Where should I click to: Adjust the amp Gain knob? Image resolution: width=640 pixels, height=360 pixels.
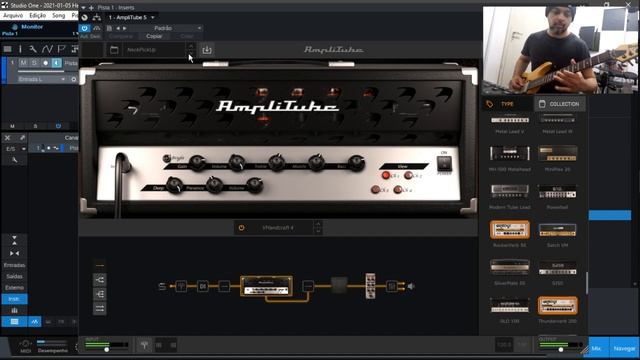coord(198,162)
